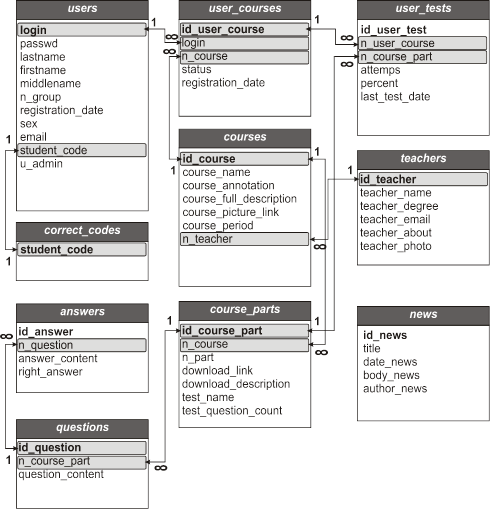
Task: Click id_course primary key in courses
Action: (244, 159)
